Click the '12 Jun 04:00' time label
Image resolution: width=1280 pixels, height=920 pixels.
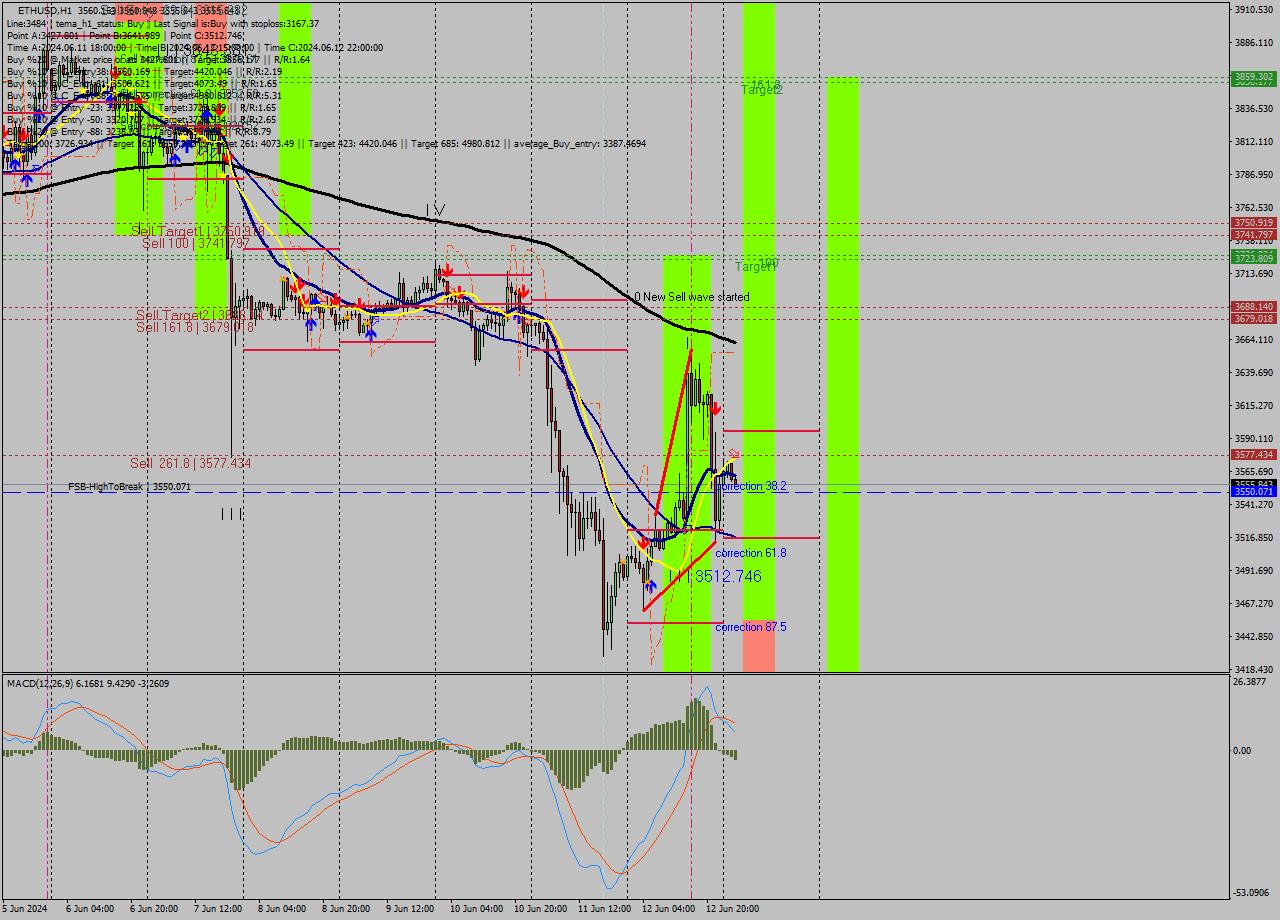tap(669, 909)
